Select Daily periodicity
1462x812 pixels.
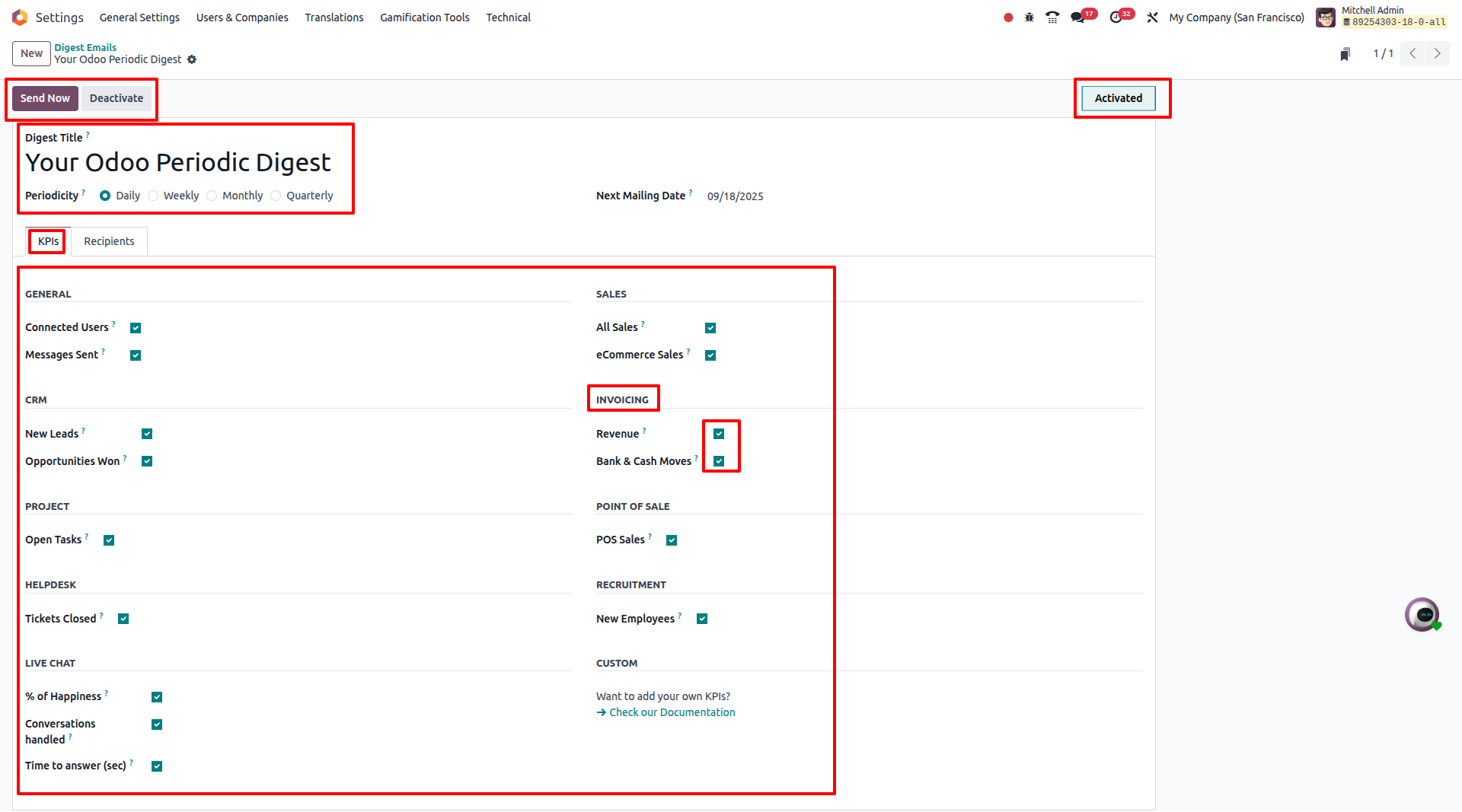pos(105,196)
